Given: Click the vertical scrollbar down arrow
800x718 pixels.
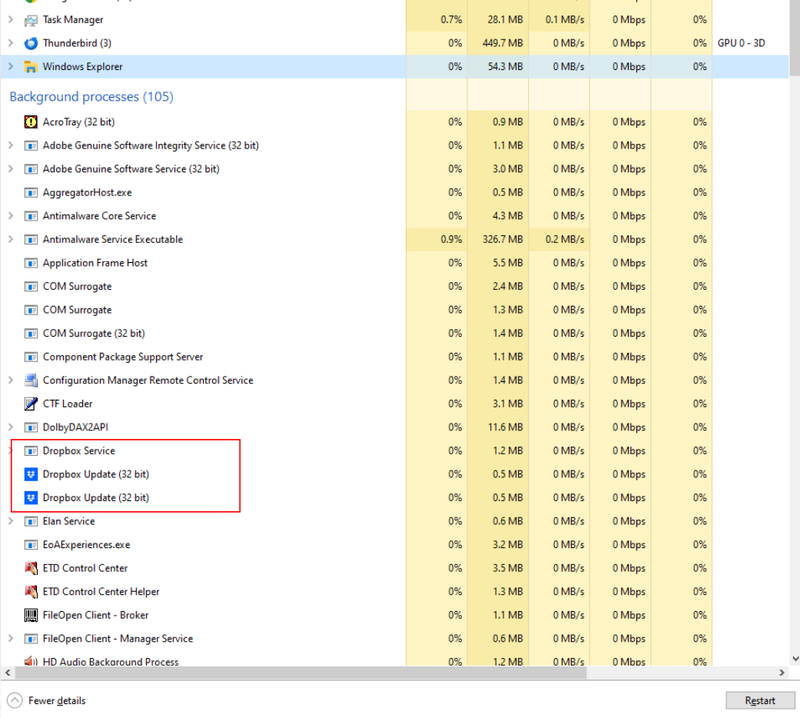Looking at the screenshot, I should pyautogui.click(x=794, y=659).
